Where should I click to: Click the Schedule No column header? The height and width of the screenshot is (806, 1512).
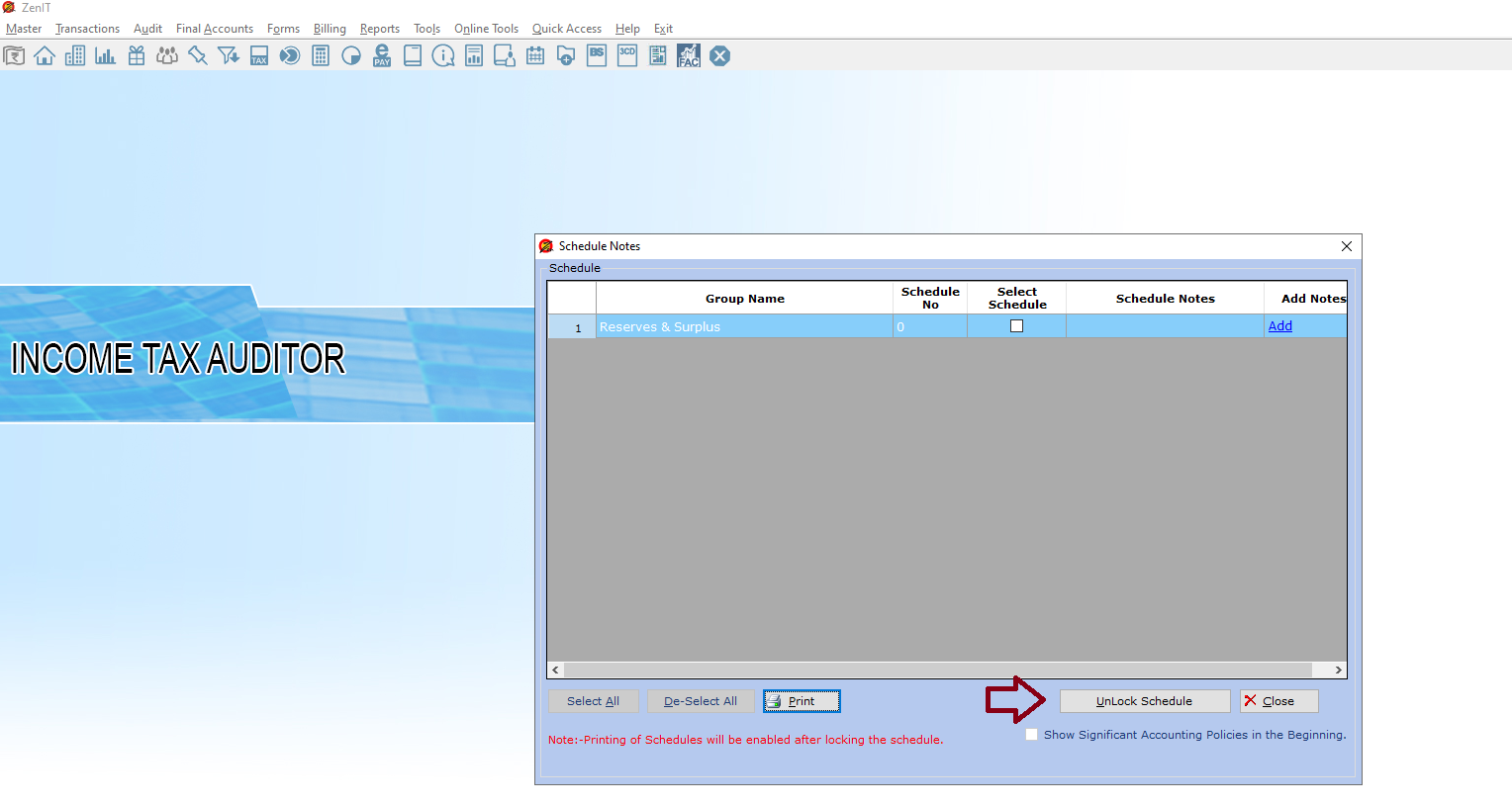930,298
